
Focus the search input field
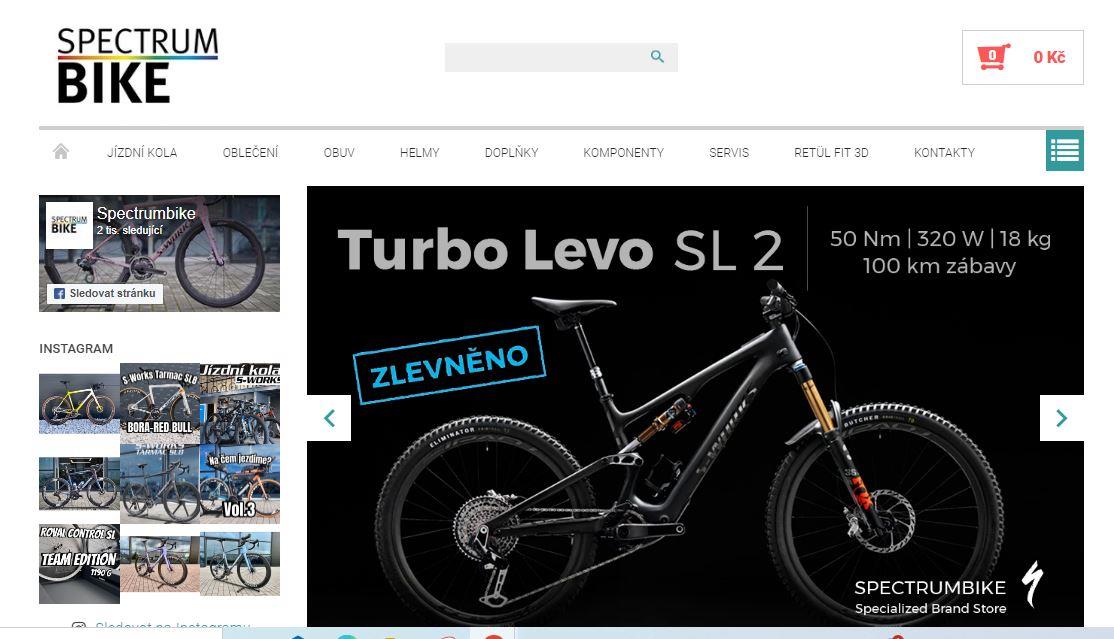point(546,57)
